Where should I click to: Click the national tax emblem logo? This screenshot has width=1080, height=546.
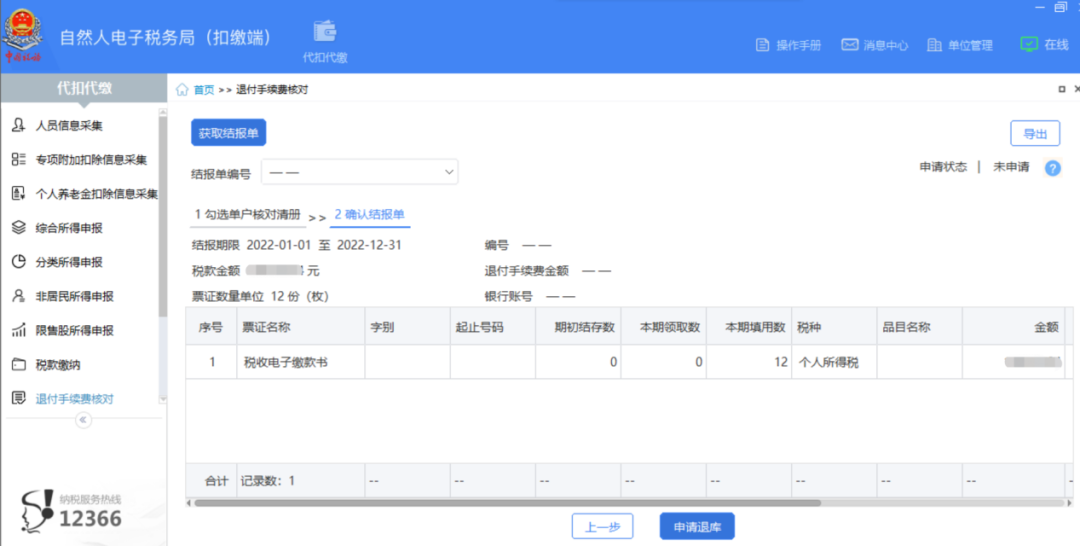pyautogui.click(x=23, y=34)
